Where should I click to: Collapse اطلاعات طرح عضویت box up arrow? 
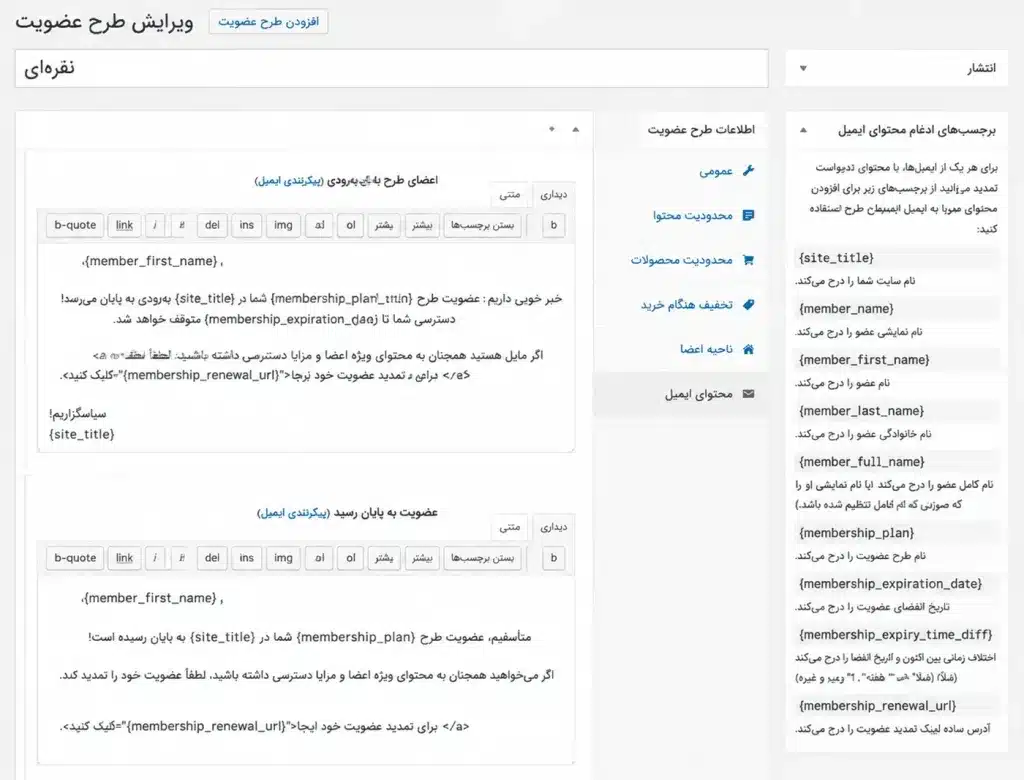tap(575, 129)
